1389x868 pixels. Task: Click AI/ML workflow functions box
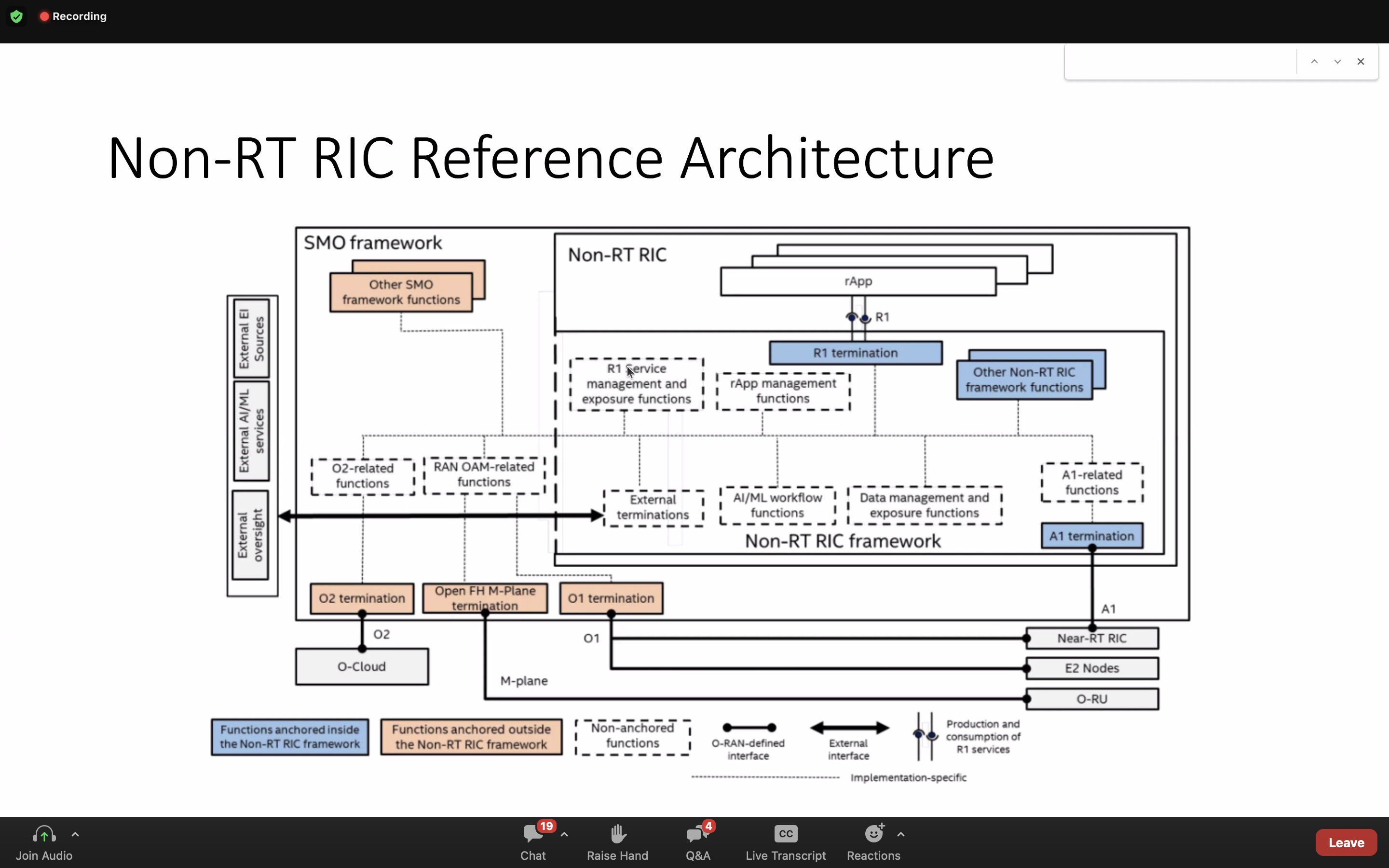777,505
